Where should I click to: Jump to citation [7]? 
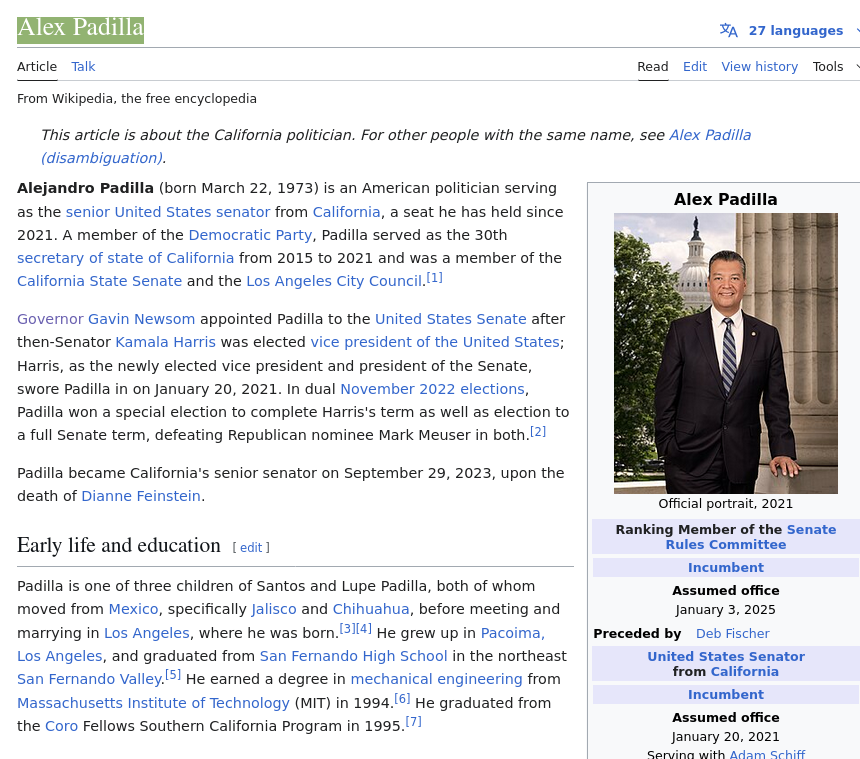(x=414, y=722)
